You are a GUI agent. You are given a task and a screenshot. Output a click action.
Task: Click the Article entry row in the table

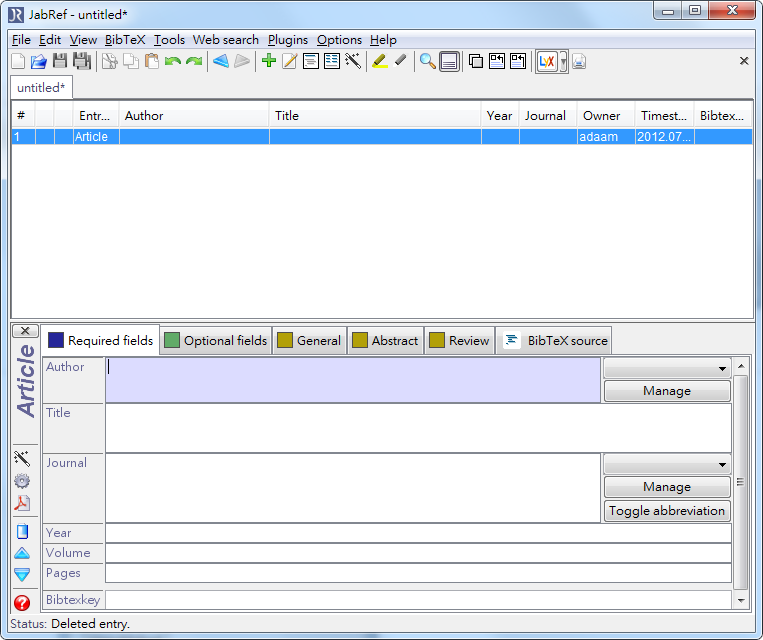(x=382, y=137)
